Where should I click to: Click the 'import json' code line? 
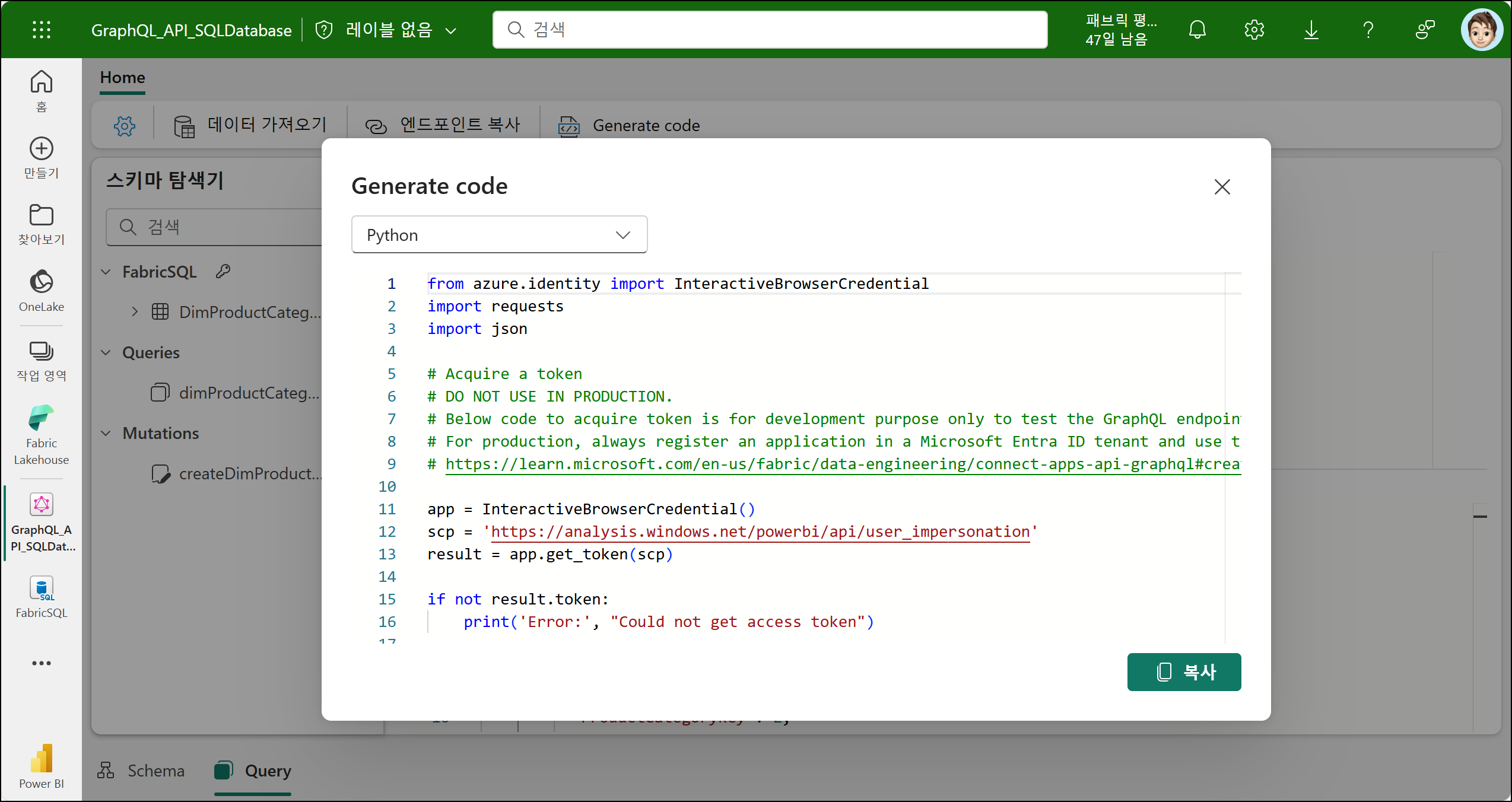pyautogui.click(x=477, y=329)
